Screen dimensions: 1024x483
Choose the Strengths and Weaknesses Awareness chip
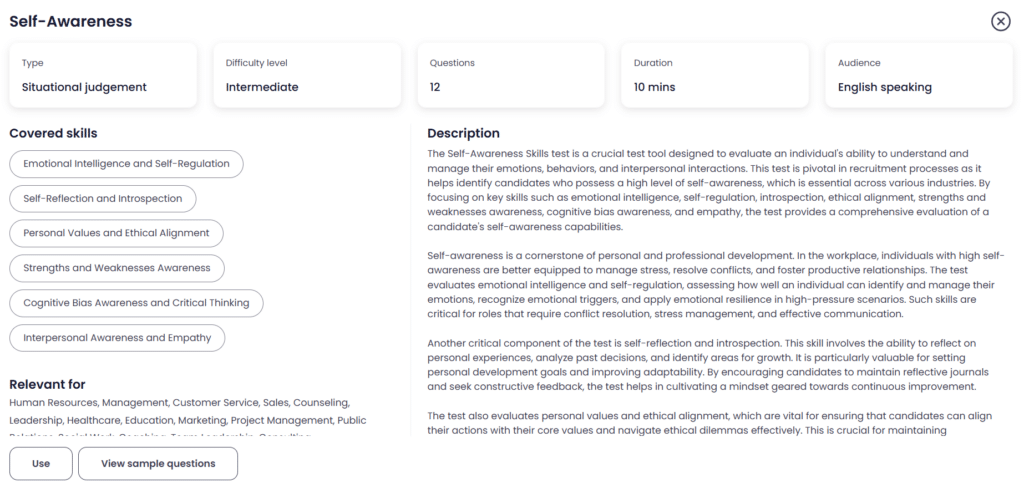click(117, 268)
